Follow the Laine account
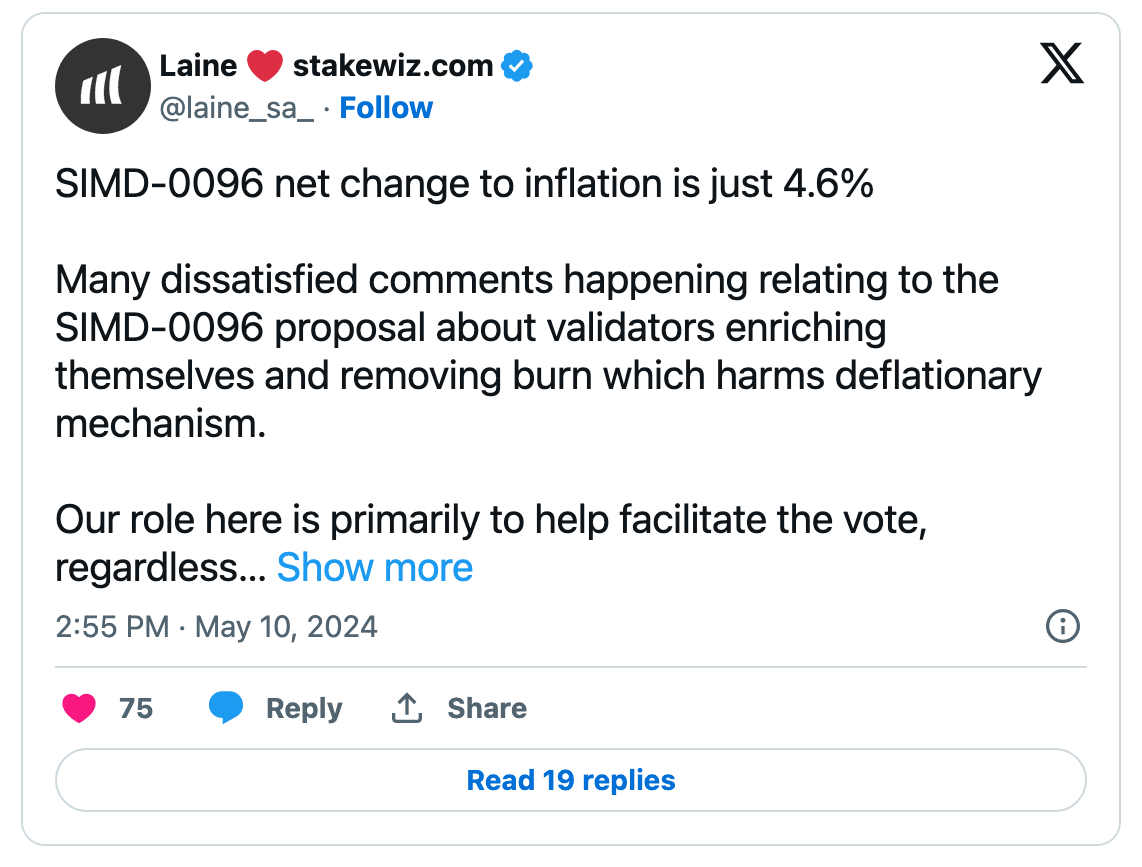1142x867 pixels. click(386, 108)
